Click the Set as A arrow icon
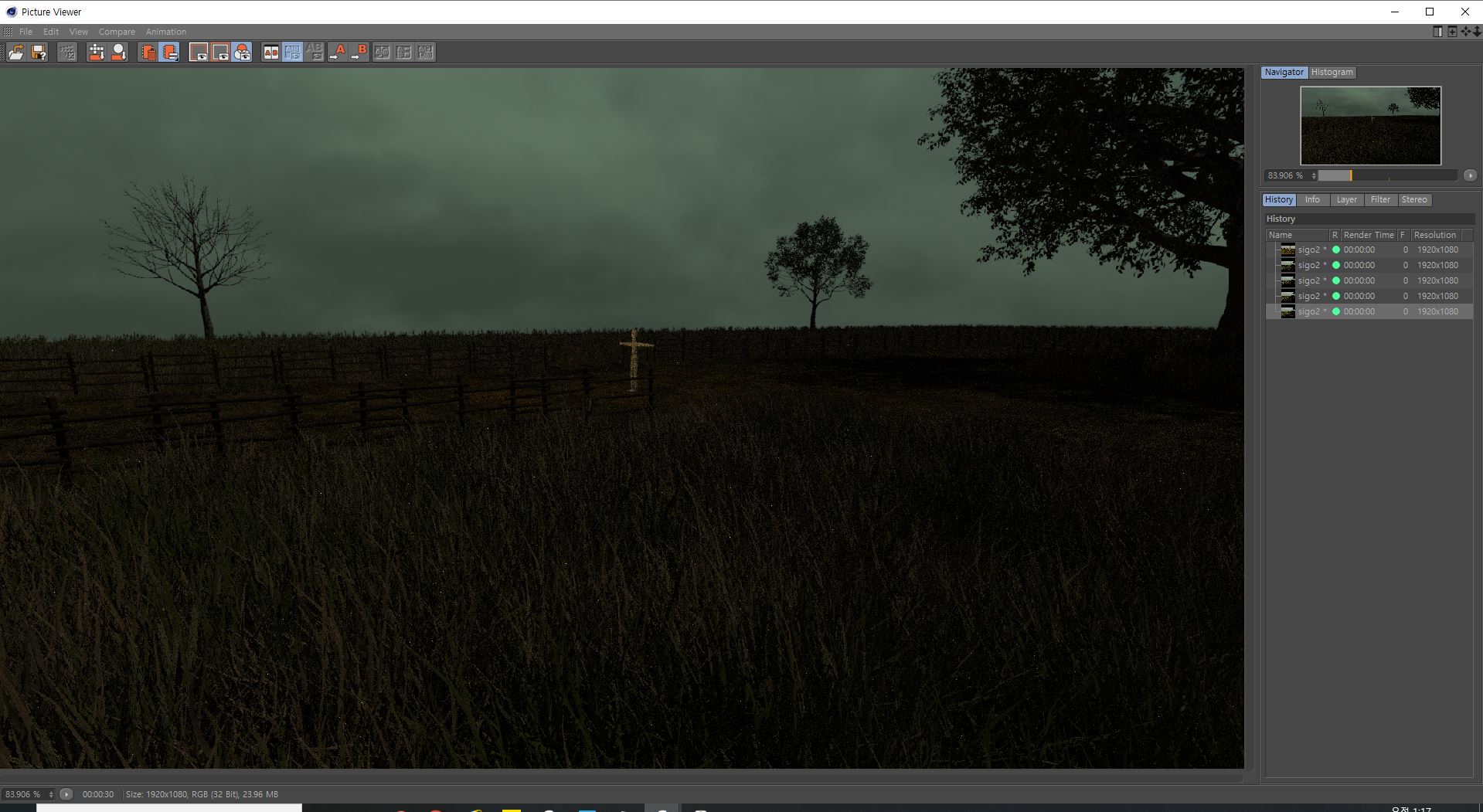This screenshot has height=812, width=1483. coord(338,52)
